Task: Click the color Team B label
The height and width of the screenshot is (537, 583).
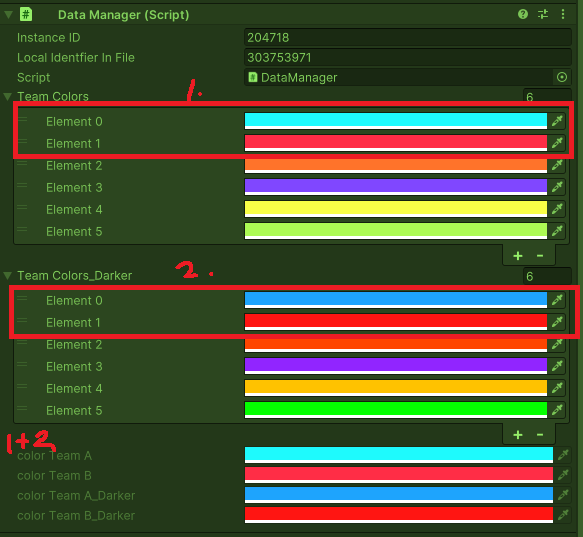Action: pos(54,475)
